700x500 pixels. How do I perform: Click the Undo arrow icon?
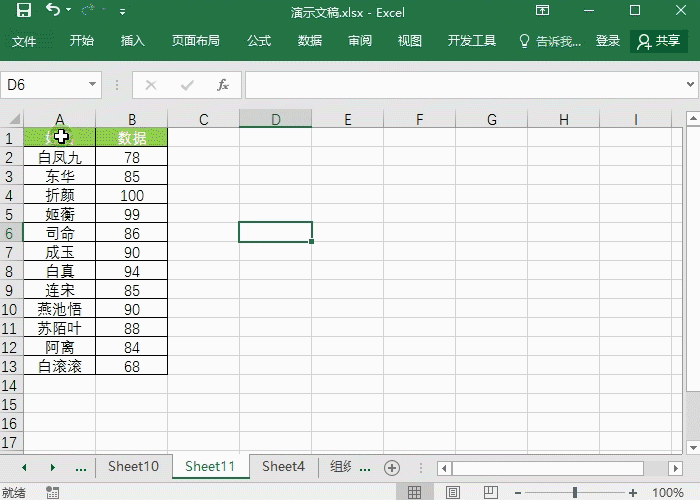52,11
